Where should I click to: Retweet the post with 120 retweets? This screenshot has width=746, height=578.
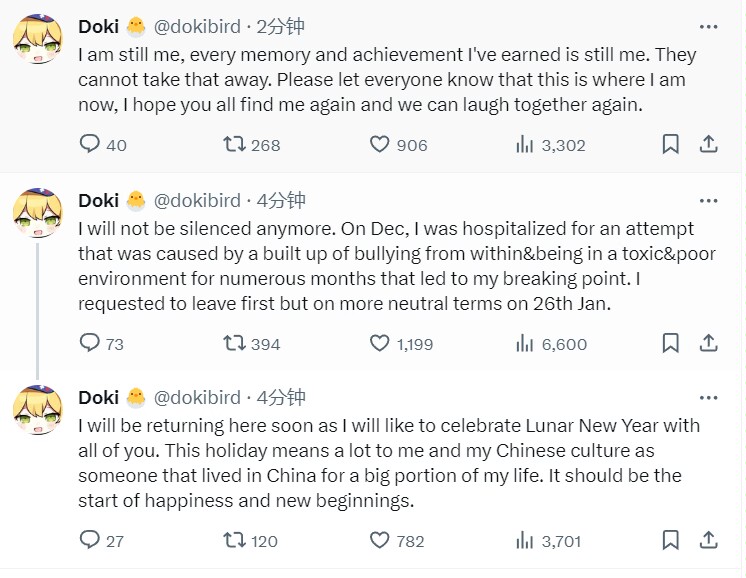click(x=234, y=541)
